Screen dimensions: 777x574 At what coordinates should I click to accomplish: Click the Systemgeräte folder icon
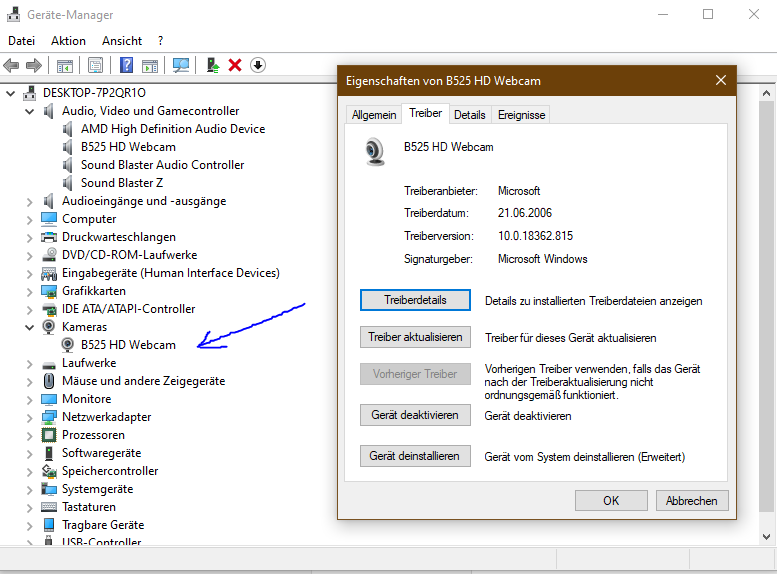49,489
